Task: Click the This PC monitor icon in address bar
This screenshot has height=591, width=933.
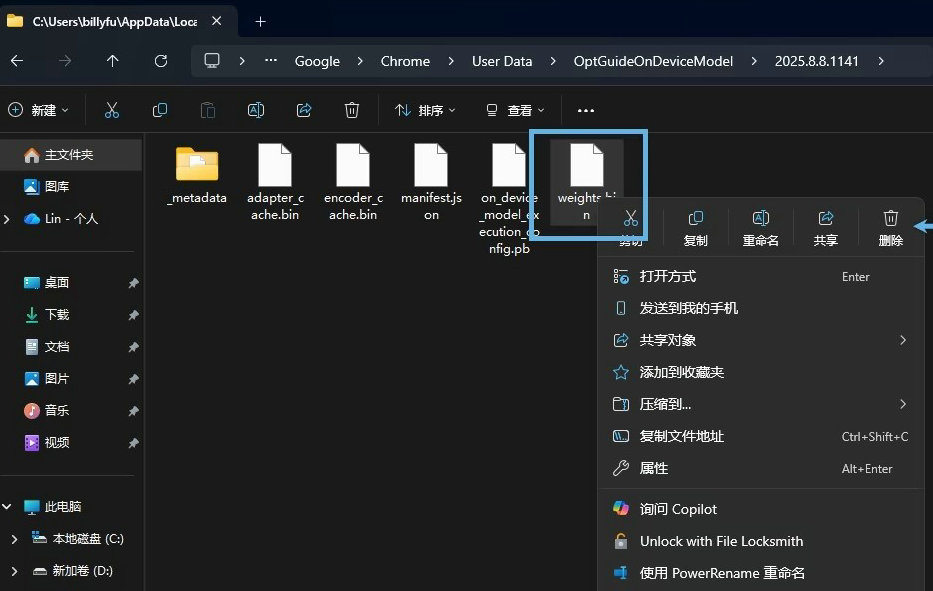Action: [212, 61]
